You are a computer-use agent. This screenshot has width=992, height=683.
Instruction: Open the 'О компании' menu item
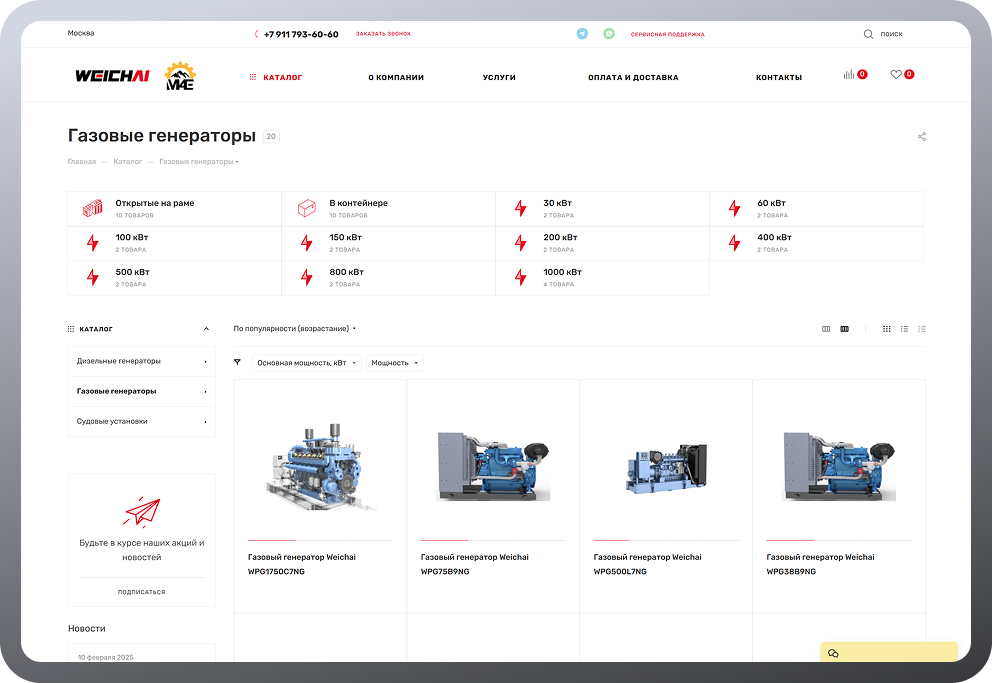[x=396, y=77]
